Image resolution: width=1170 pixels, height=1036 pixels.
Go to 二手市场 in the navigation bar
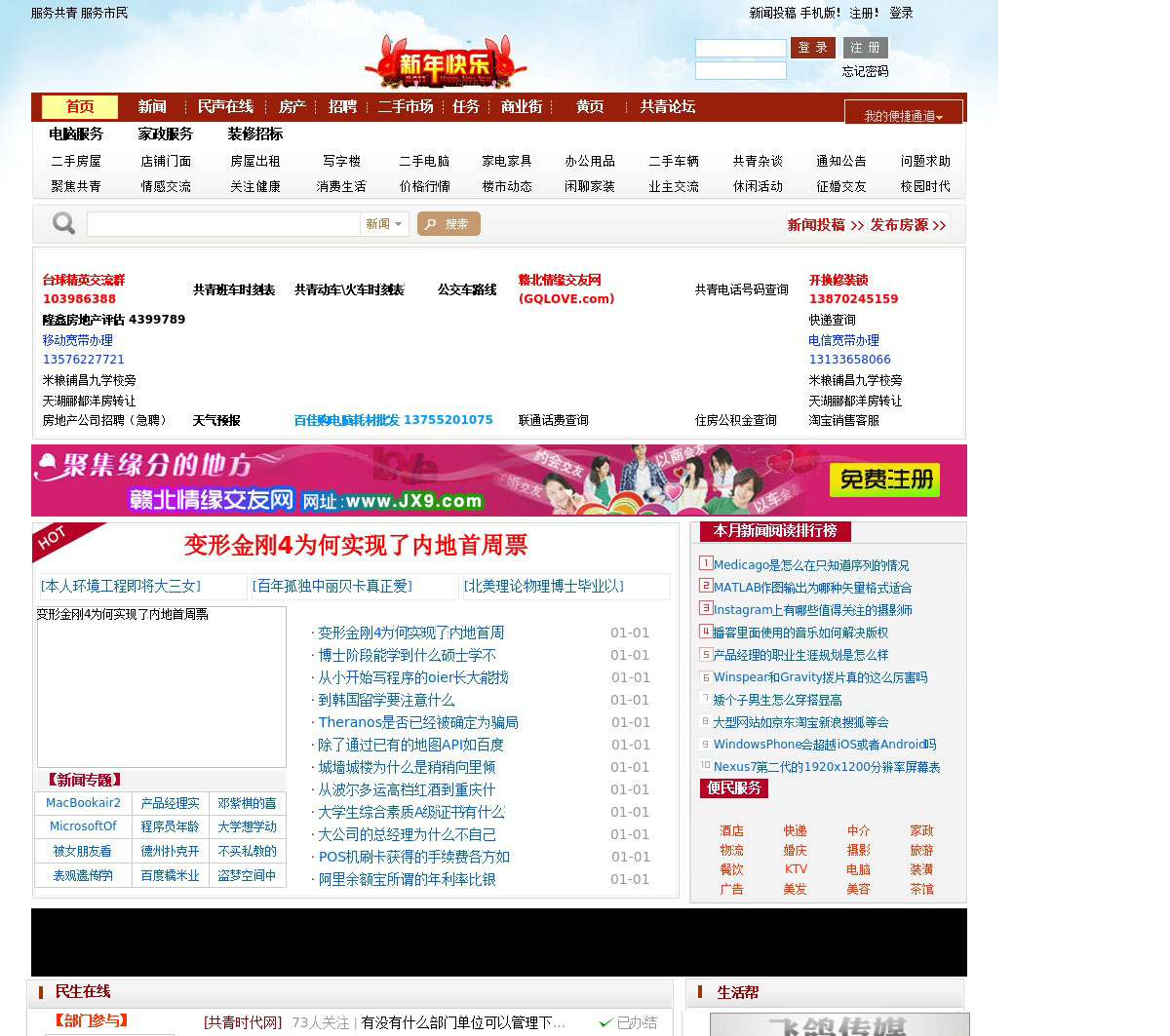(x=406, y=106)
